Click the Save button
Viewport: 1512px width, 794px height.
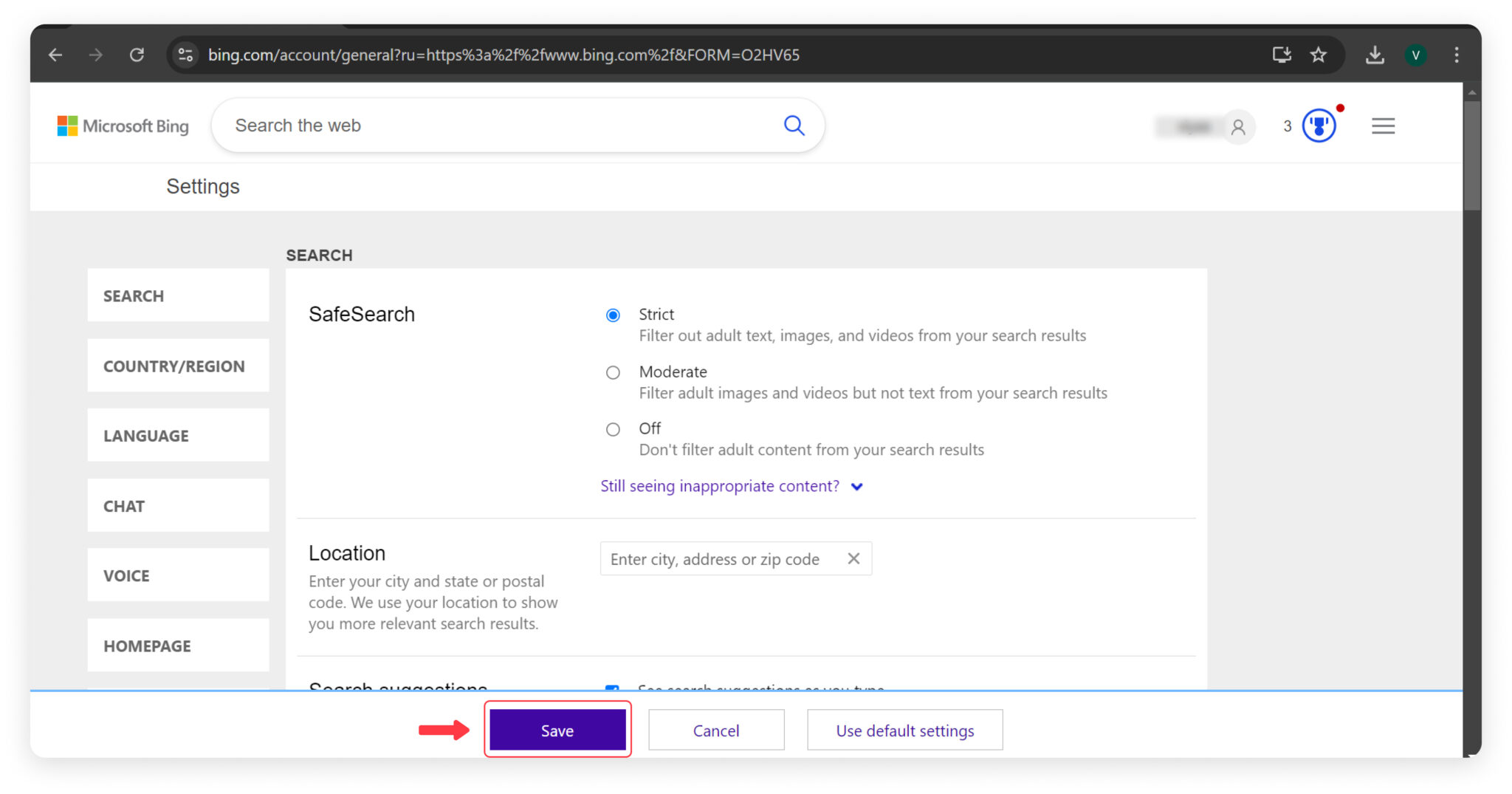click(x=557, y=730)
